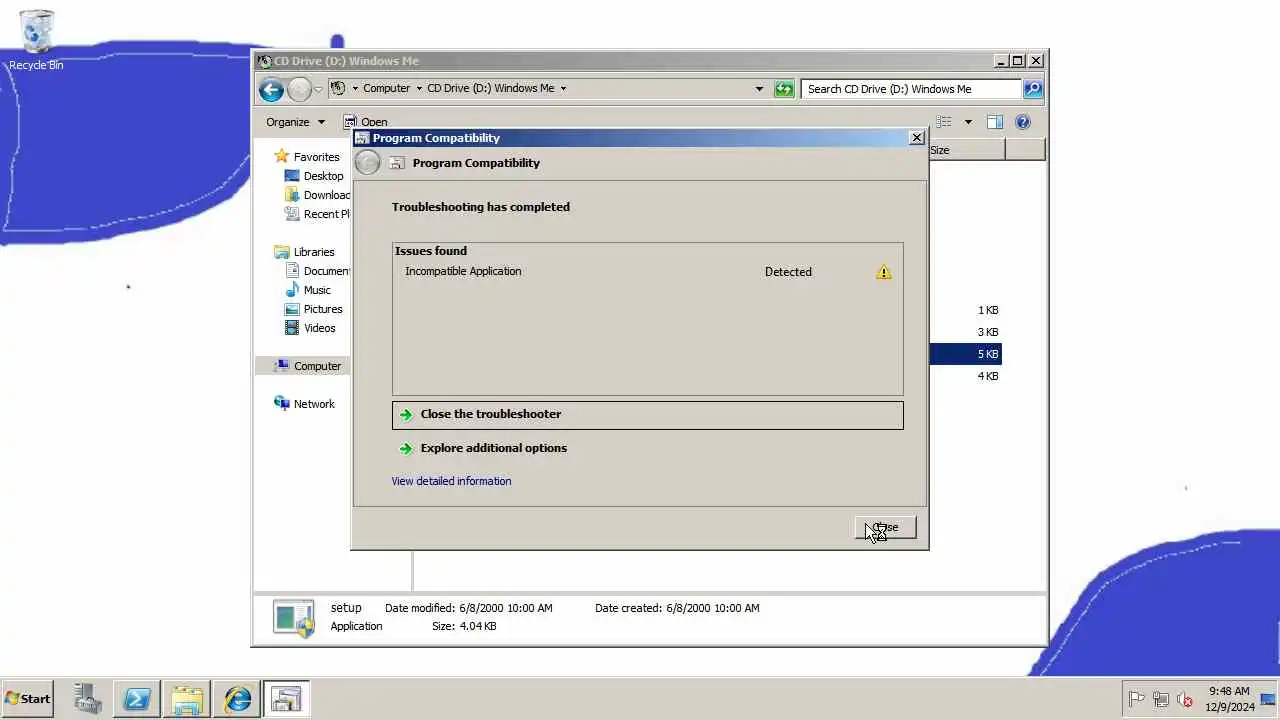The height and width of the screenshot is (720, 1280).
Task: Click the change view icon in Explorer toolbar
Action: click(943, 122)
